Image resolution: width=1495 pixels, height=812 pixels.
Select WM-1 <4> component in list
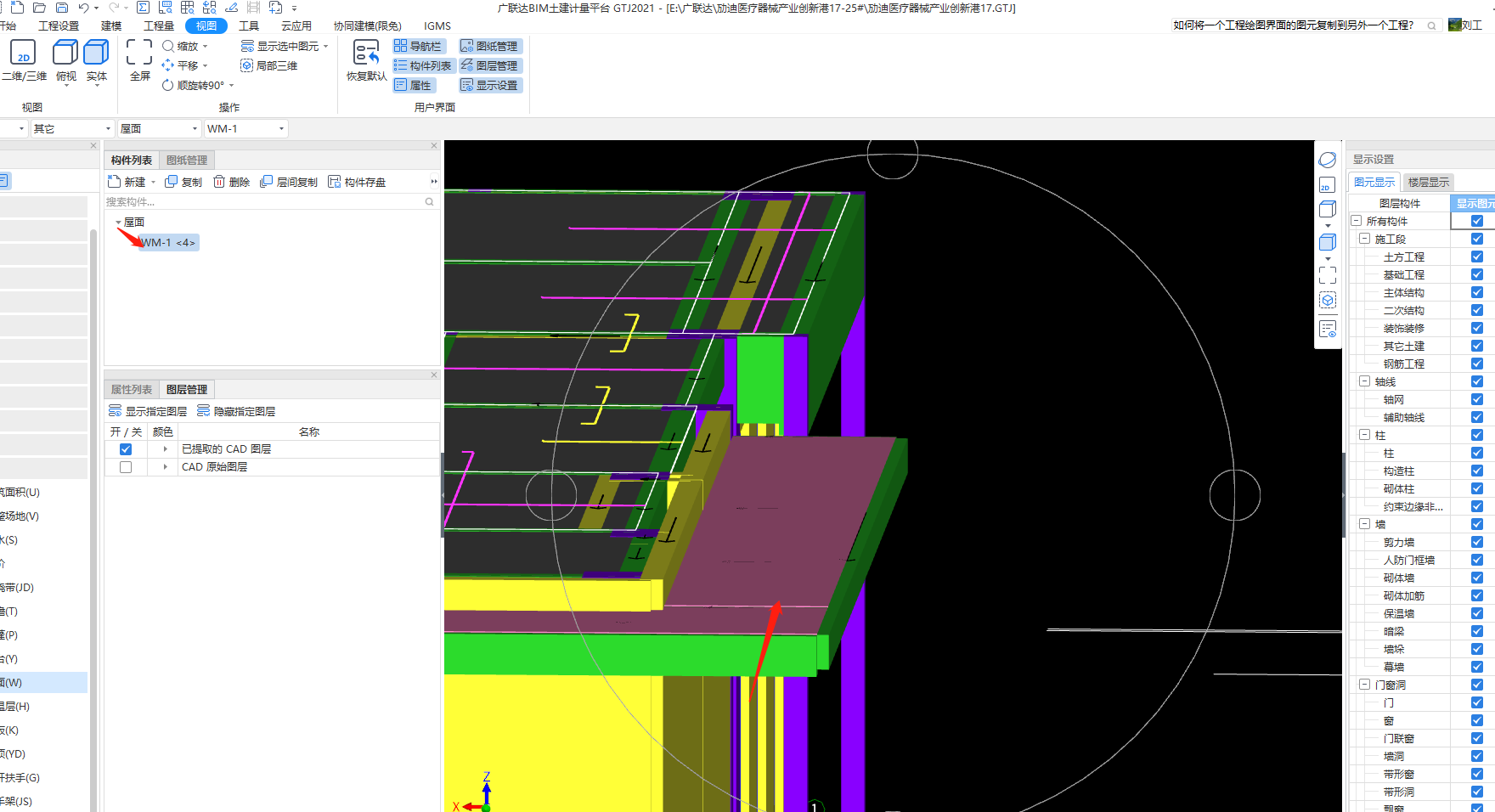(x=168, y=243)
